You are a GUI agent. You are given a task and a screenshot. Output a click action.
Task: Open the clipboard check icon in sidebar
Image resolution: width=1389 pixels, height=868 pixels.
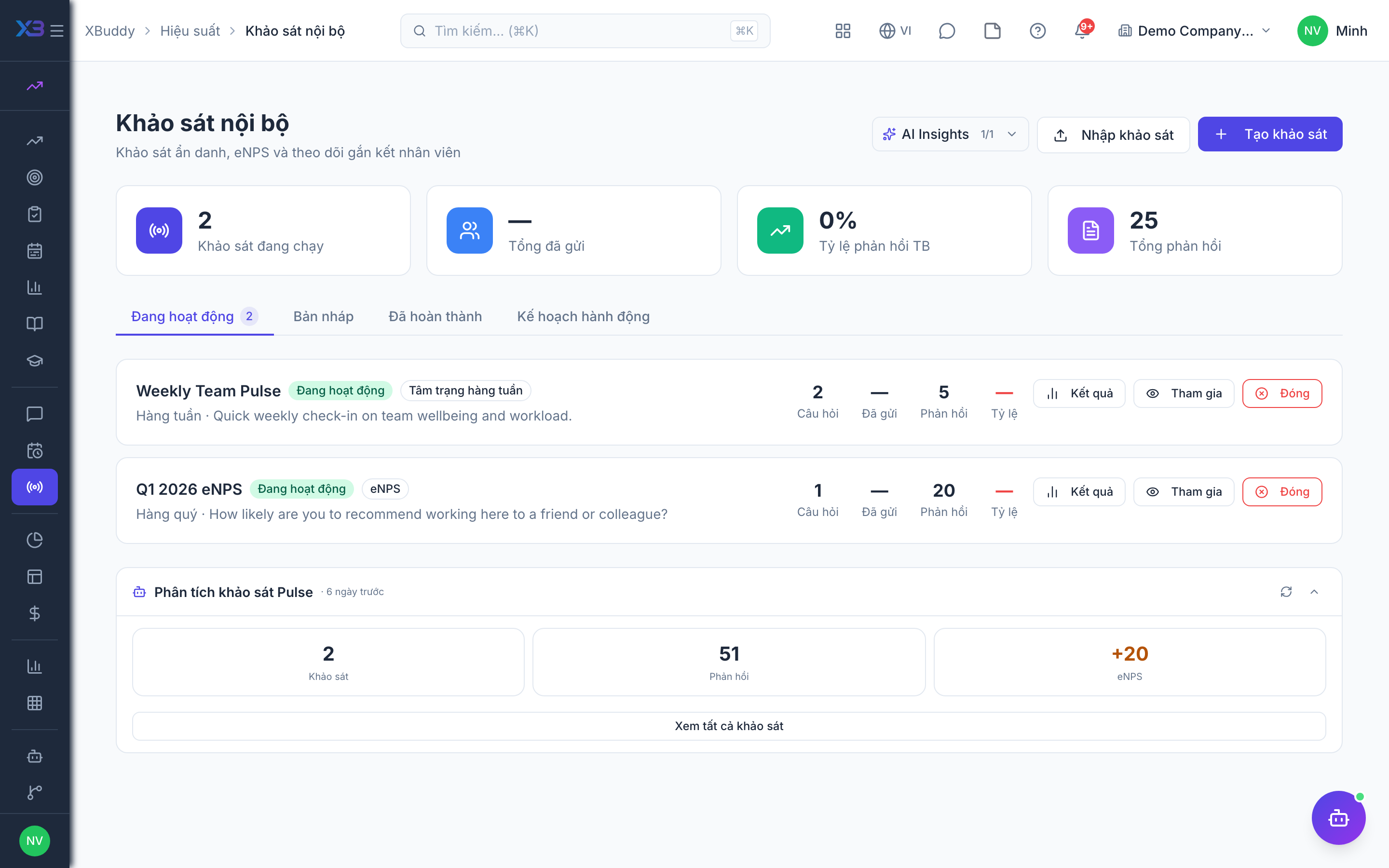click(x=34, y=214)
